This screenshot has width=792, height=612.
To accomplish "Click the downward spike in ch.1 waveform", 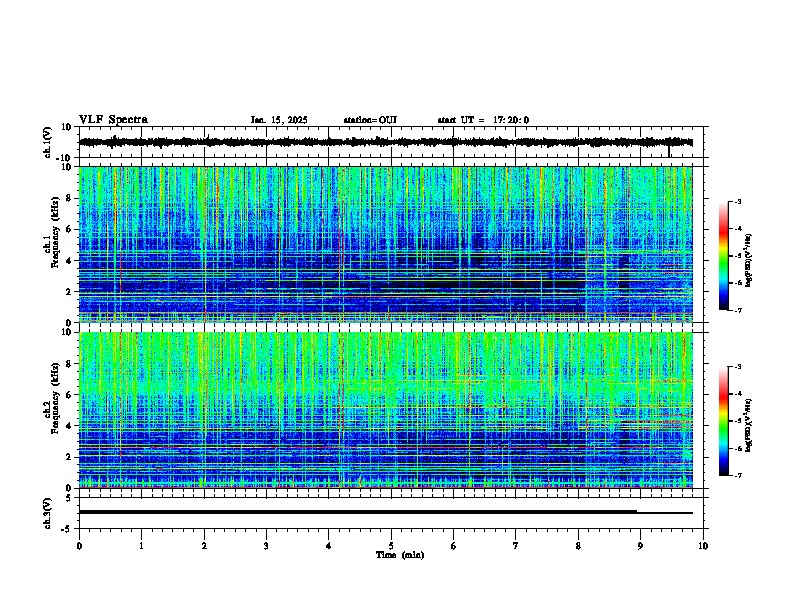I will tap(669, 150).
